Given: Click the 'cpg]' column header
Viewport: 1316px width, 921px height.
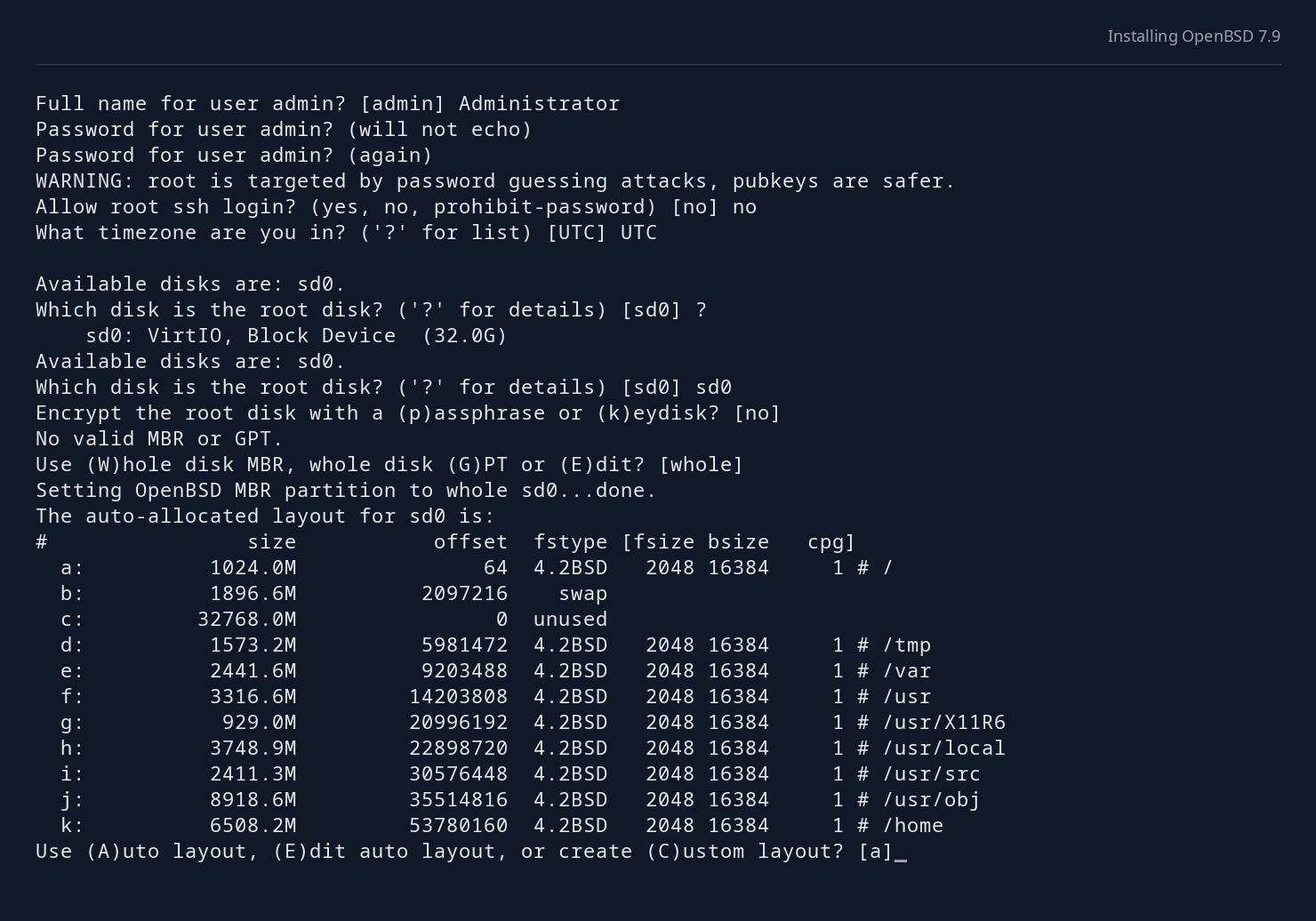Looking at the screenshot, I should (x=831, y=541).
